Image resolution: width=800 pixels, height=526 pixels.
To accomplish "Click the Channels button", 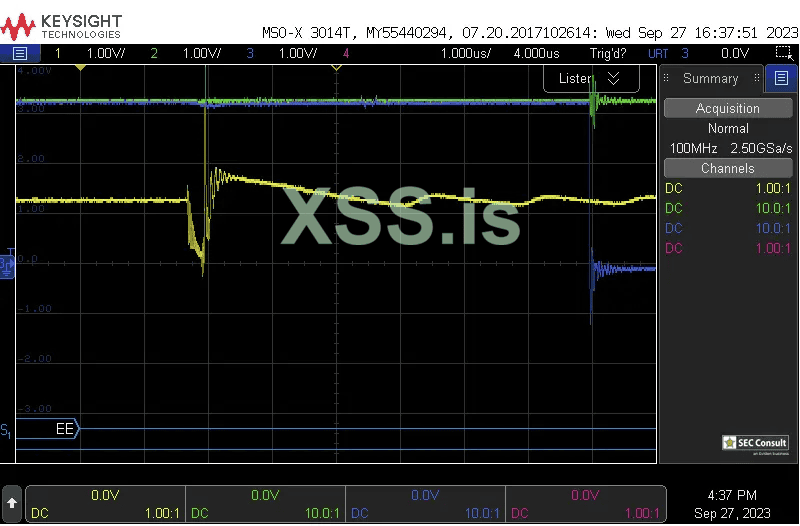I will point(728,168).
